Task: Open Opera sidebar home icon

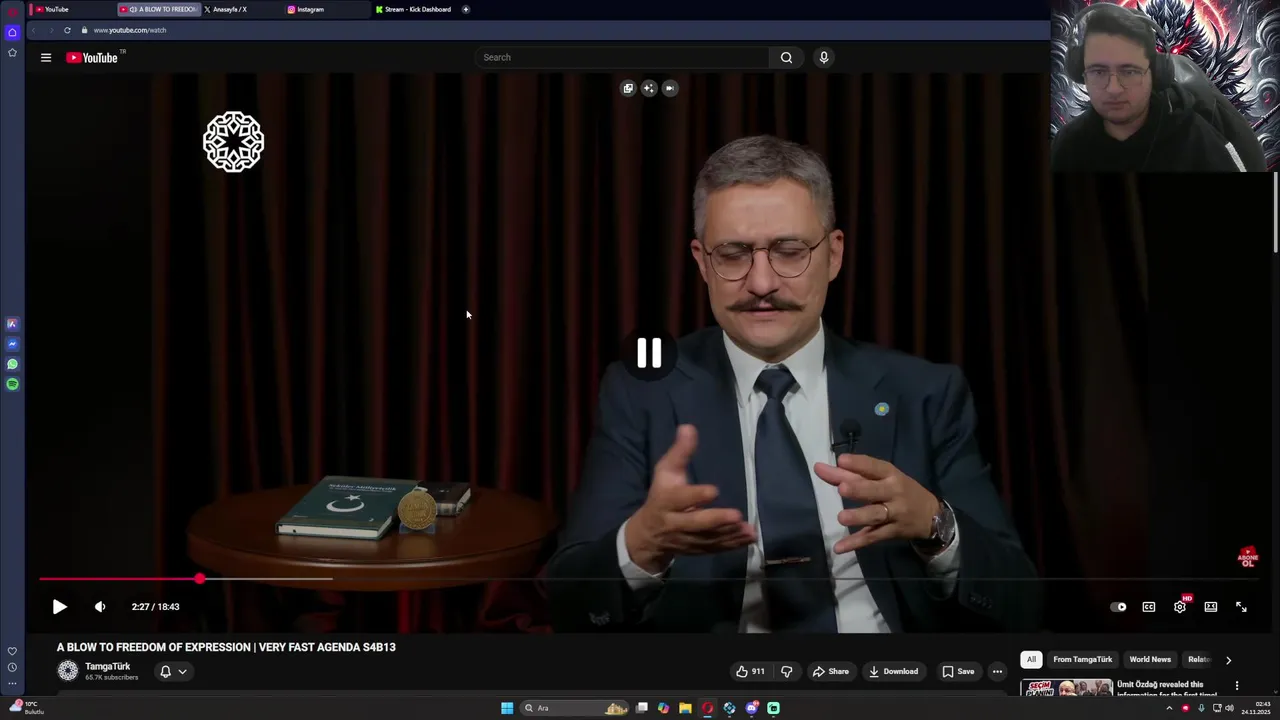Action: [x=12, y=32]
